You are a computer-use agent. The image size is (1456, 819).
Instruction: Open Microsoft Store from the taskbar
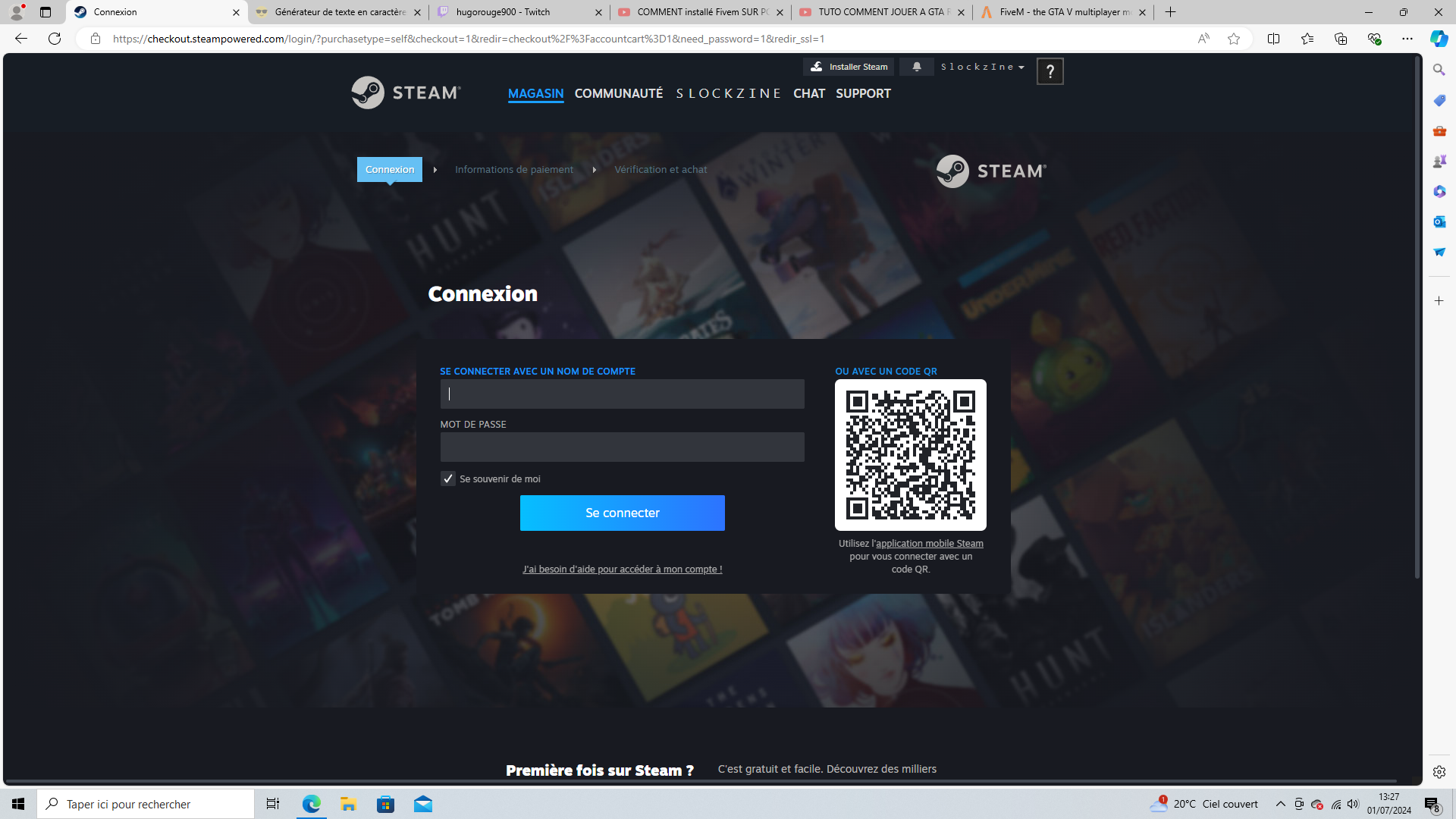[386, 804]
